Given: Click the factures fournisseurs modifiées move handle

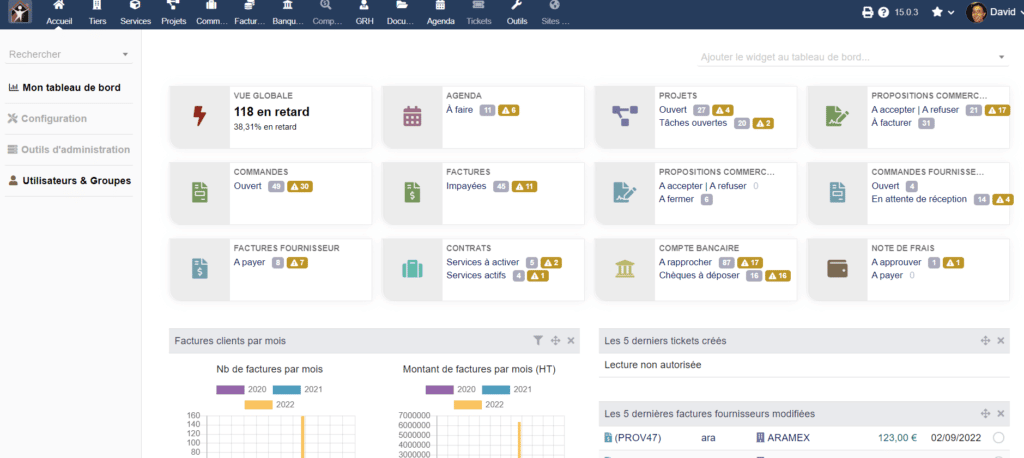Looking at the screenshot, I should pos(985,414).
